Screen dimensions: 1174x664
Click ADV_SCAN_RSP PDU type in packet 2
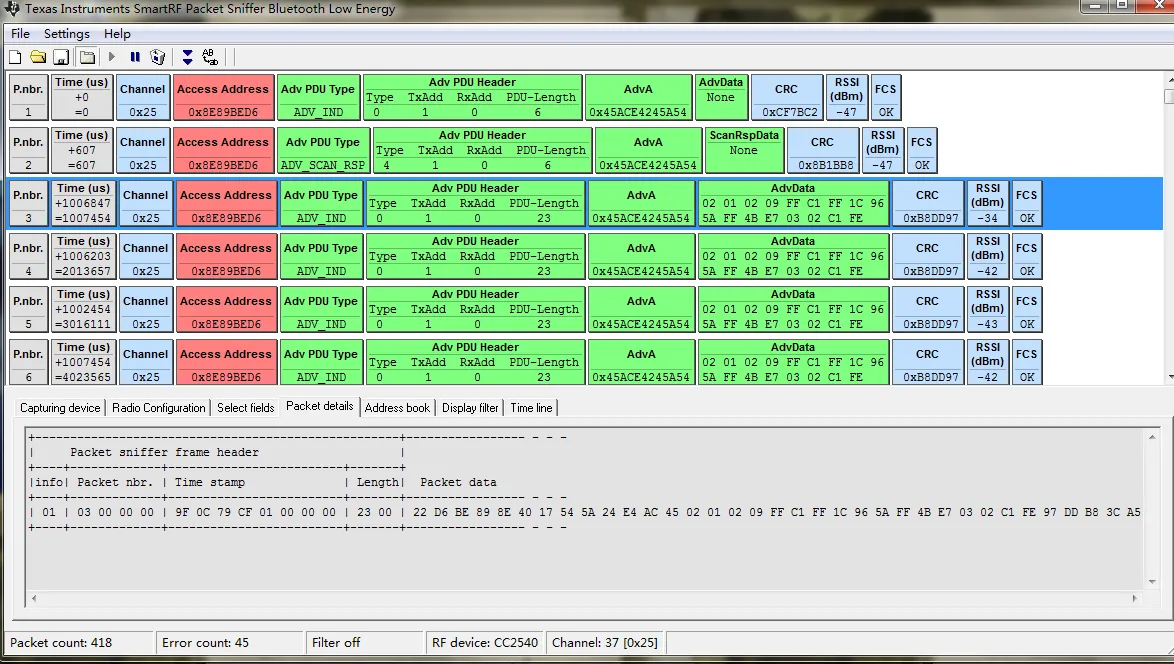[x=323, y=165]
